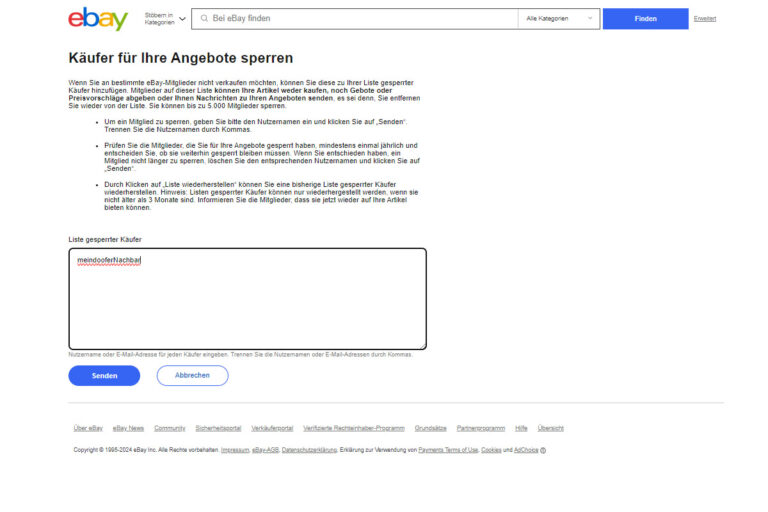The height and width of the screenshot is (512, 768).
Task: Open the Verifizierte Rechteinhaber-Programm link
Action: (x=354, y=428)
